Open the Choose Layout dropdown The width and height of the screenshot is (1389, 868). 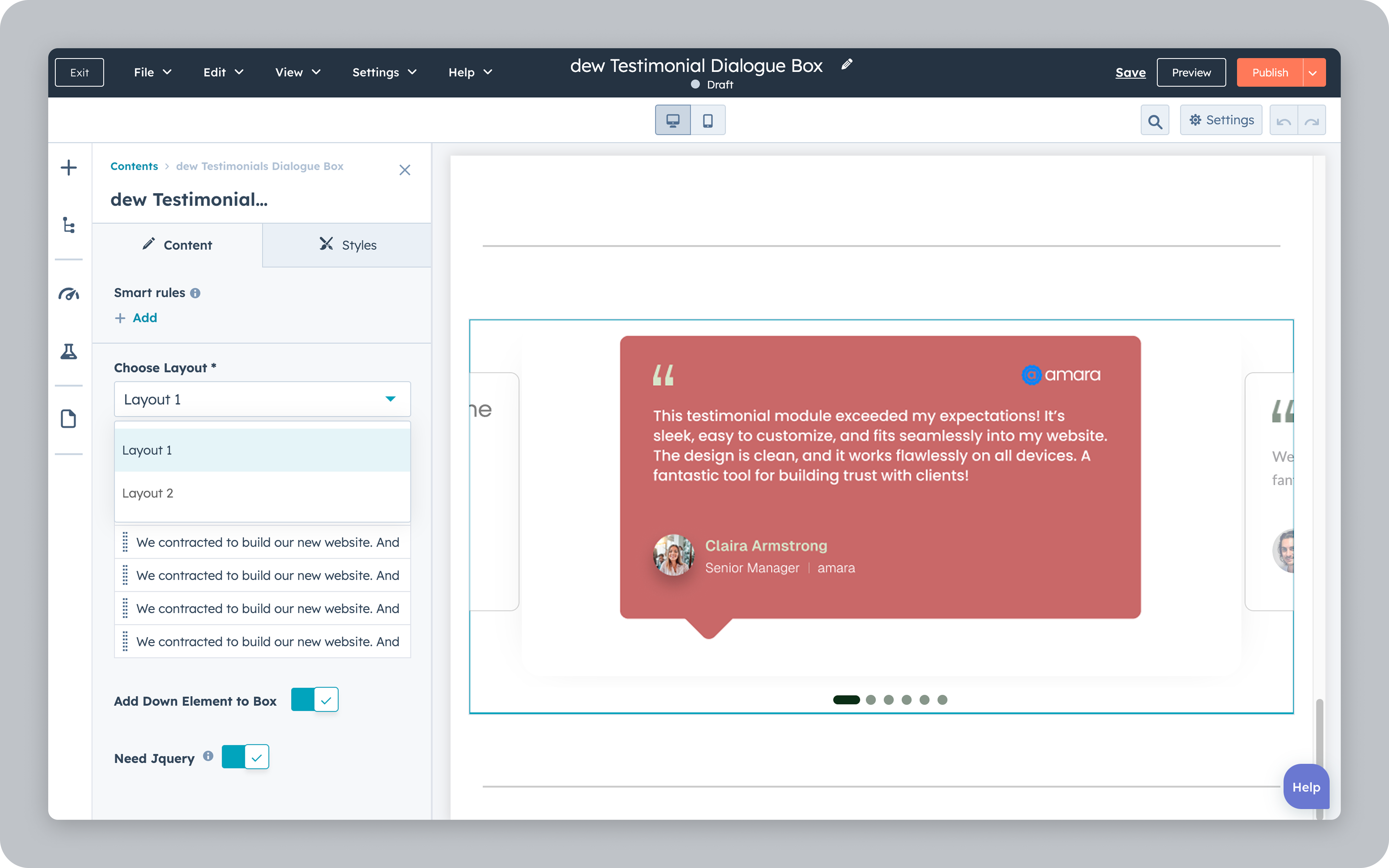262,399
